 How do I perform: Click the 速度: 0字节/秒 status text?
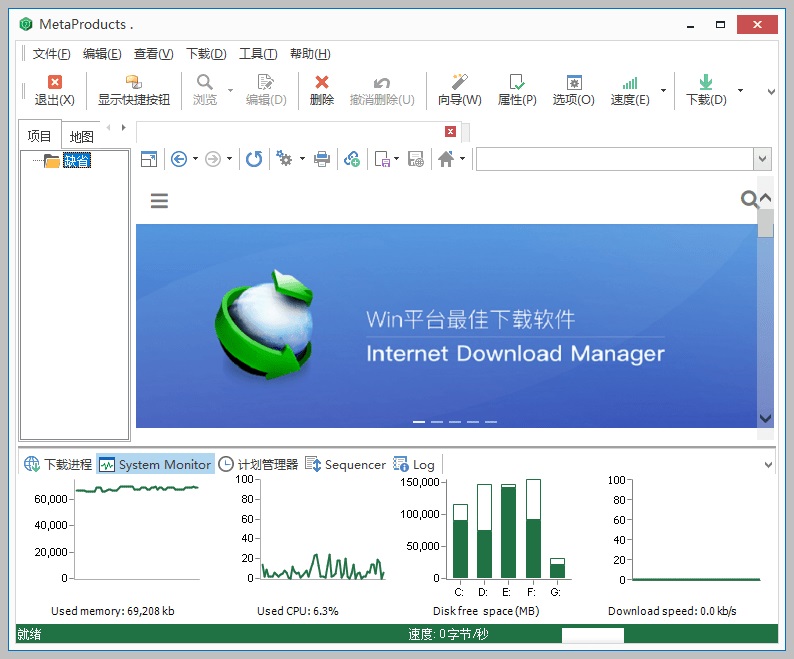point(448,634)
